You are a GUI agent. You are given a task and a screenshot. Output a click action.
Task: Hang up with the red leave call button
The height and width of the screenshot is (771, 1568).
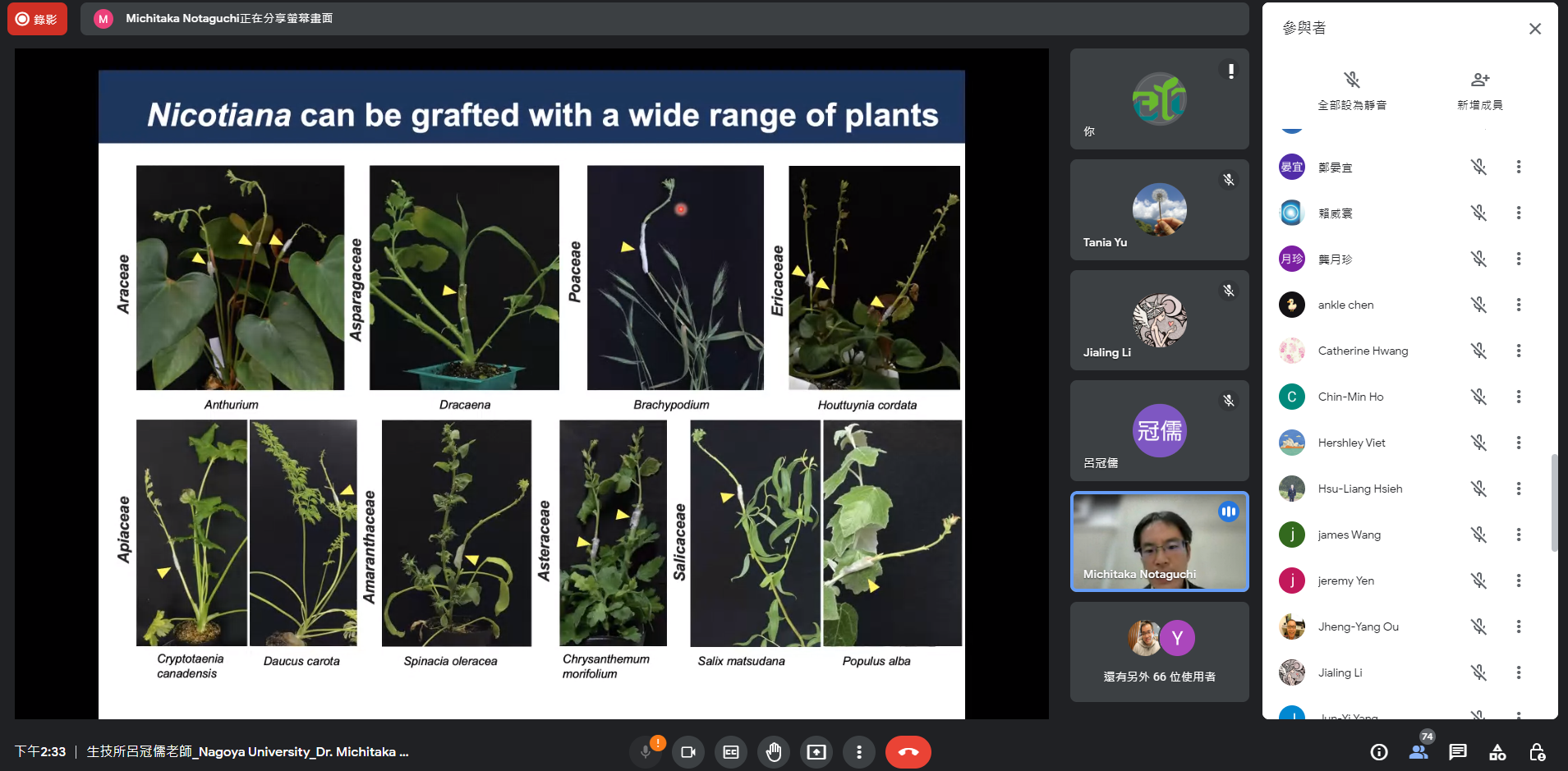click(908, 752)
